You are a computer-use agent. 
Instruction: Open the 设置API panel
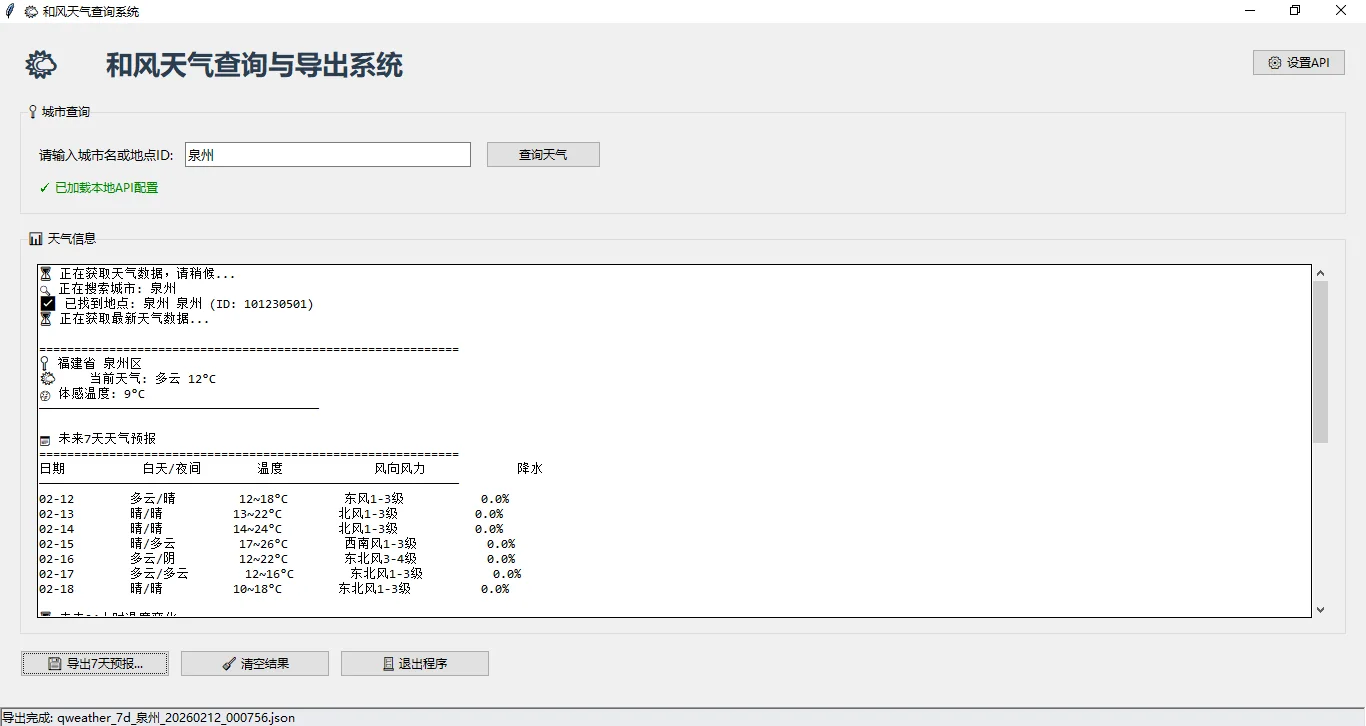1299,62
